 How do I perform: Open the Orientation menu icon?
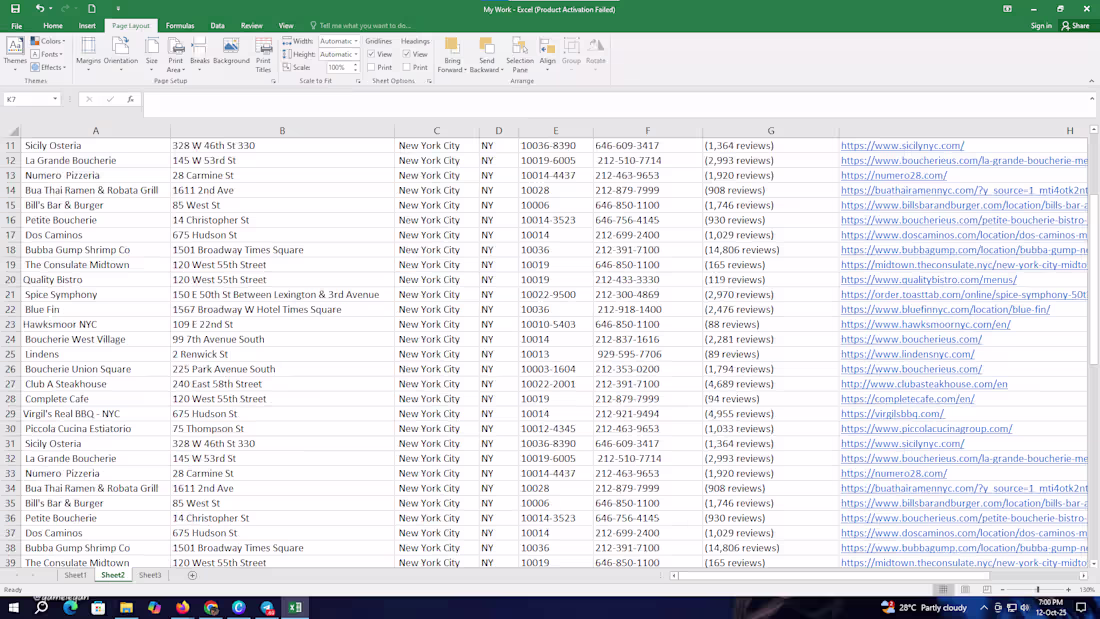tap(120, 51)
